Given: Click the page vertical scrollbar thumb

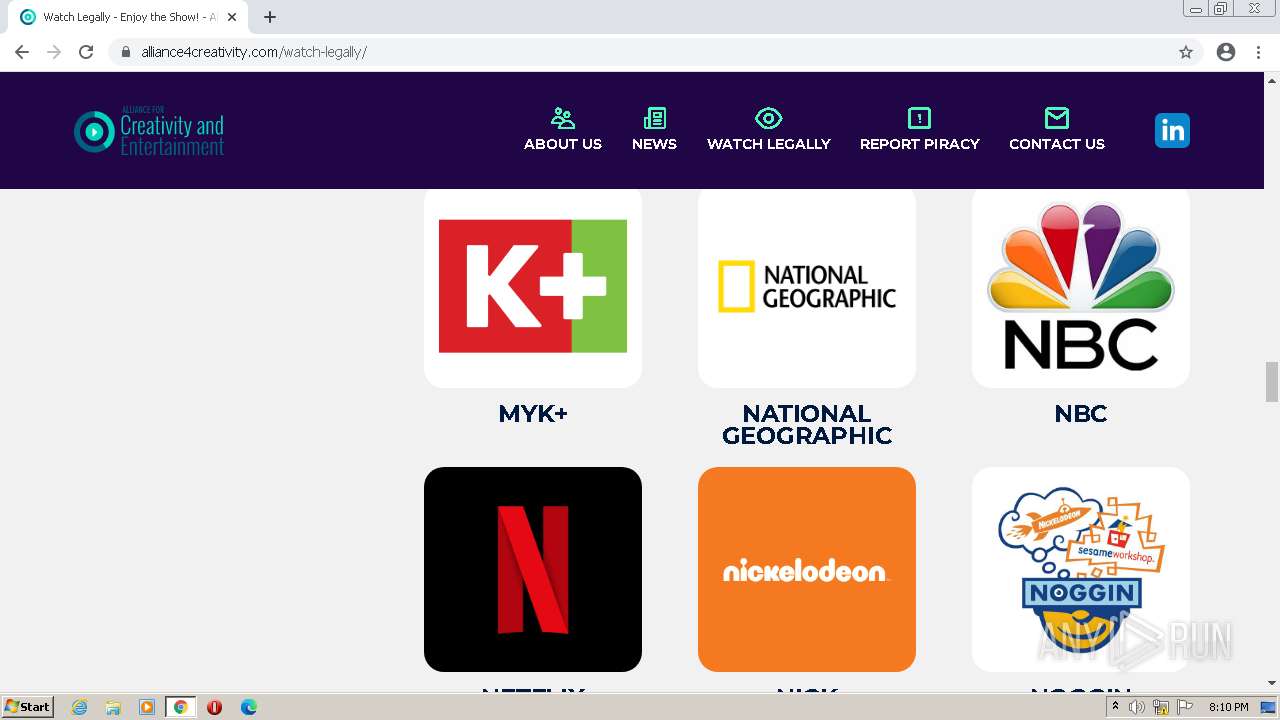Looking at the screenshot, I should [x=1272, y=381].
